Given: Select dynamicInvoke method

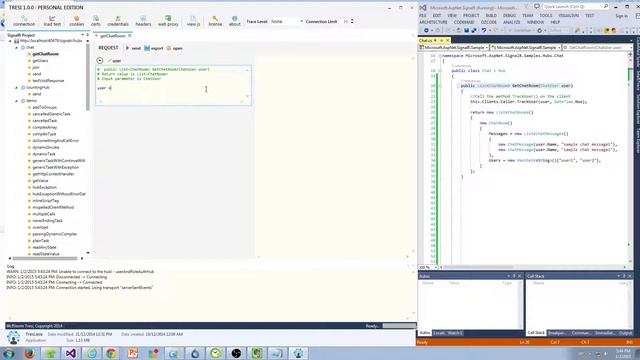Looking at the screenshot, I should click(x=46, y=147).
